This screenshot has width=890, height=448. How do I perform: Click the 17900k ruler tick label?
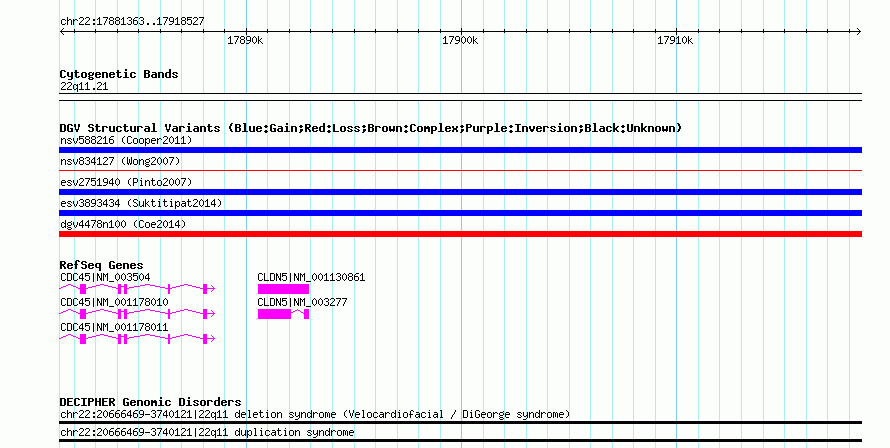point(460,40)
